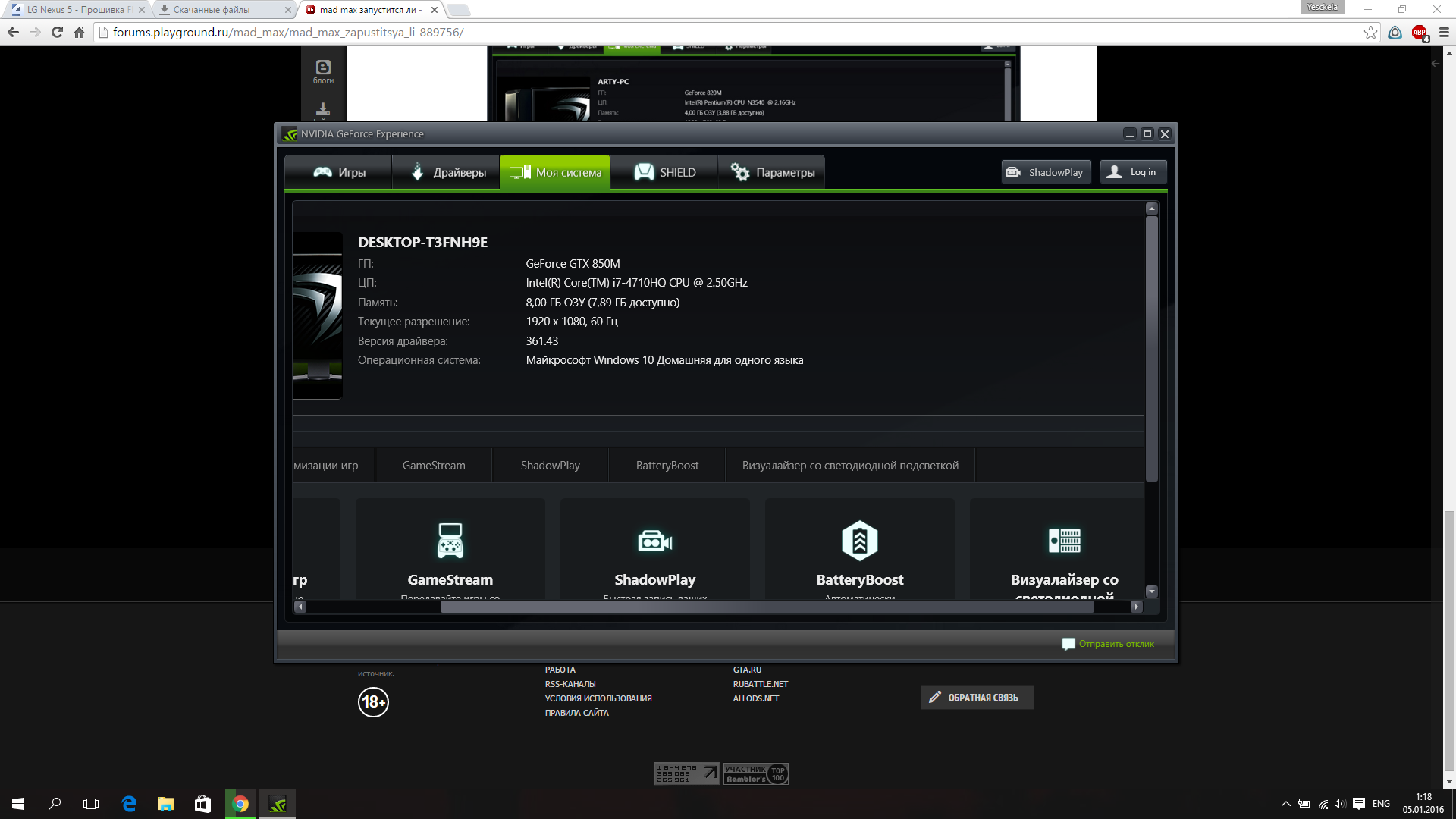Click the Adblock Plus extension icon
This screenshot has width=1456, height=819.
pyautogui.click(x=1419, y=33)
